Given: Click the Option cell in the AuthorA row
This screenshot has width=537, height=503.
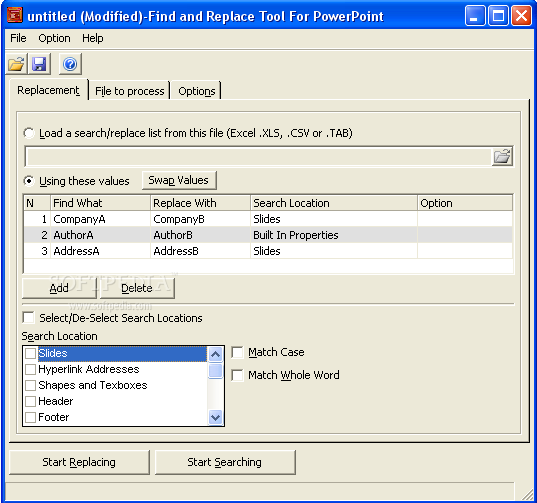Looking at the screenshot, I should [465, 235].
